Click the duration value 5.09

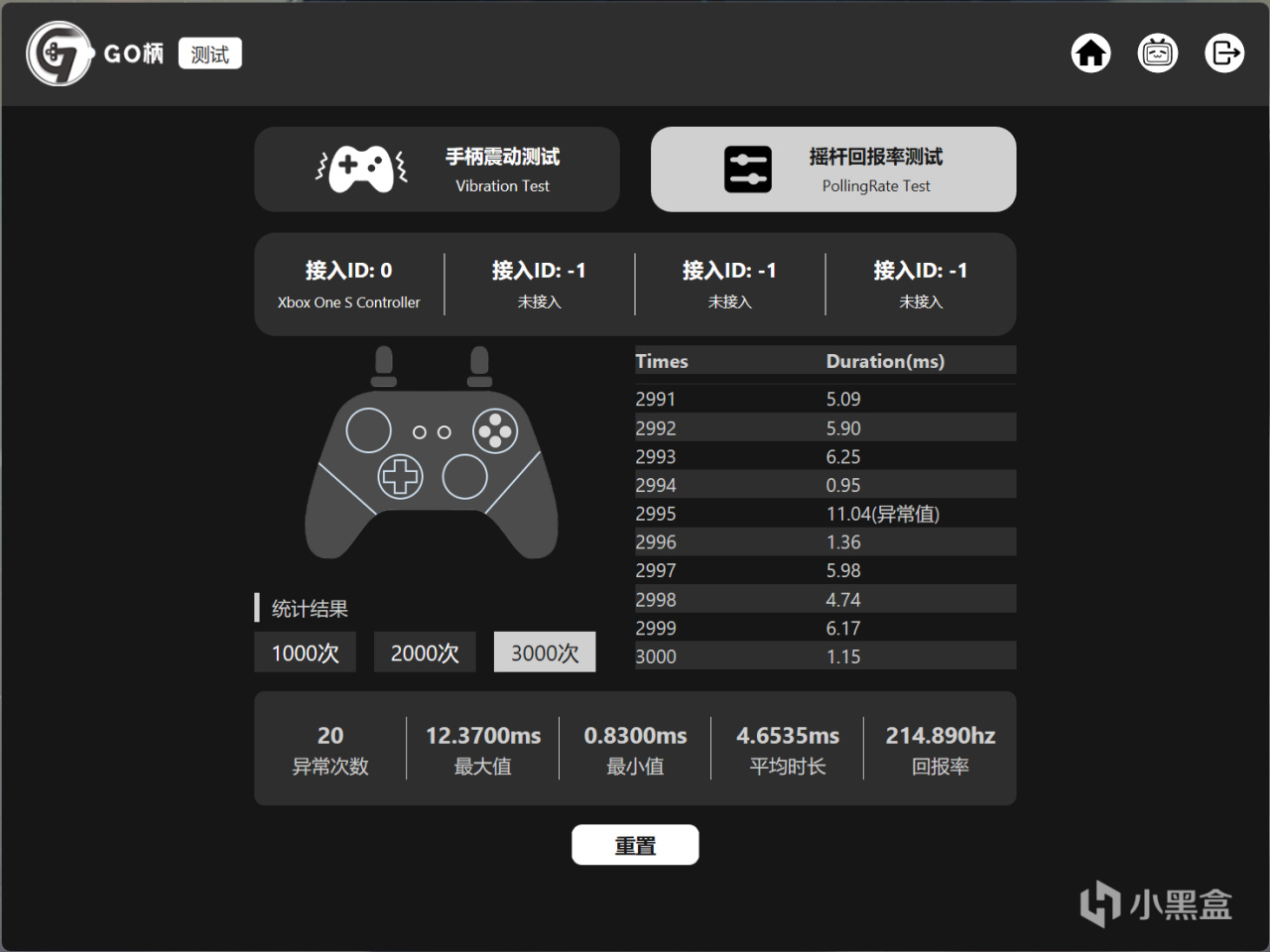tap(843, 399)
